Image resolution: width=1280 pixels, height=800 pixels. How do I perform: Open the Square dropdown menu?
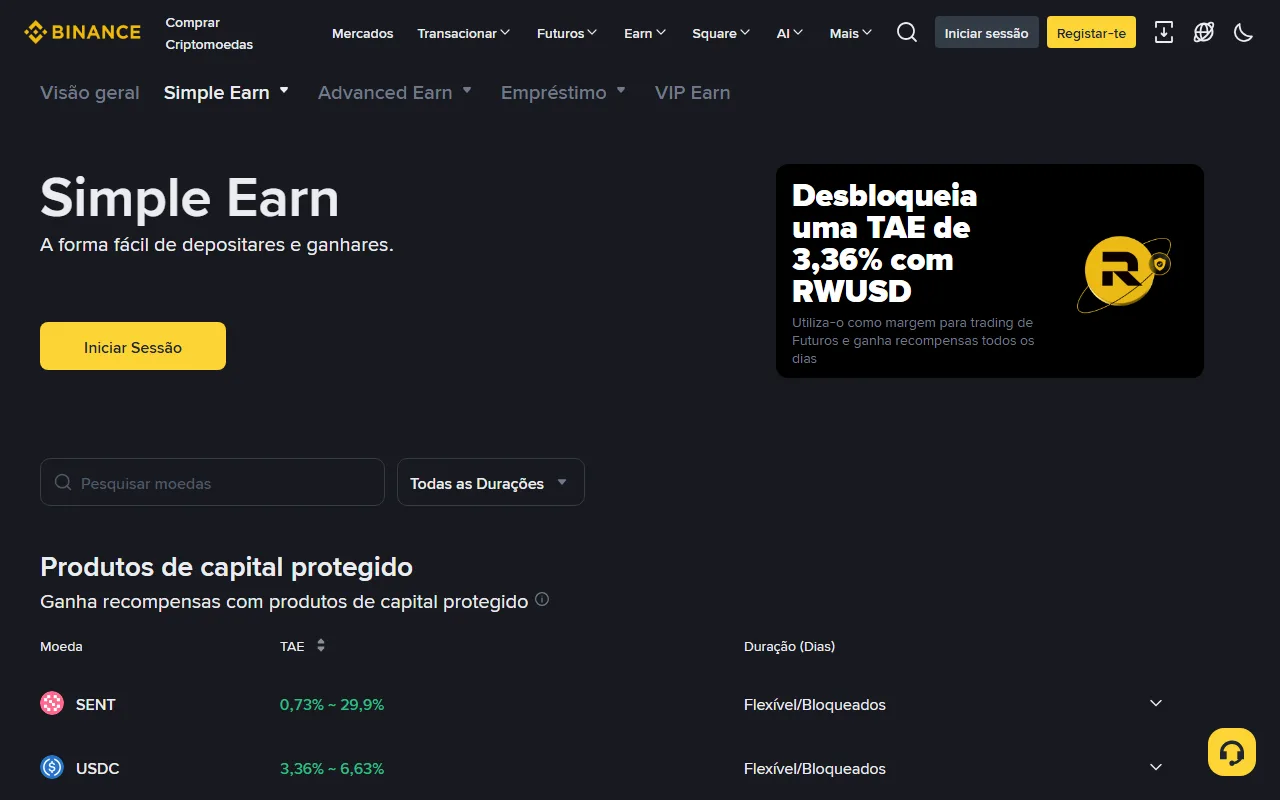click(721, 33)
